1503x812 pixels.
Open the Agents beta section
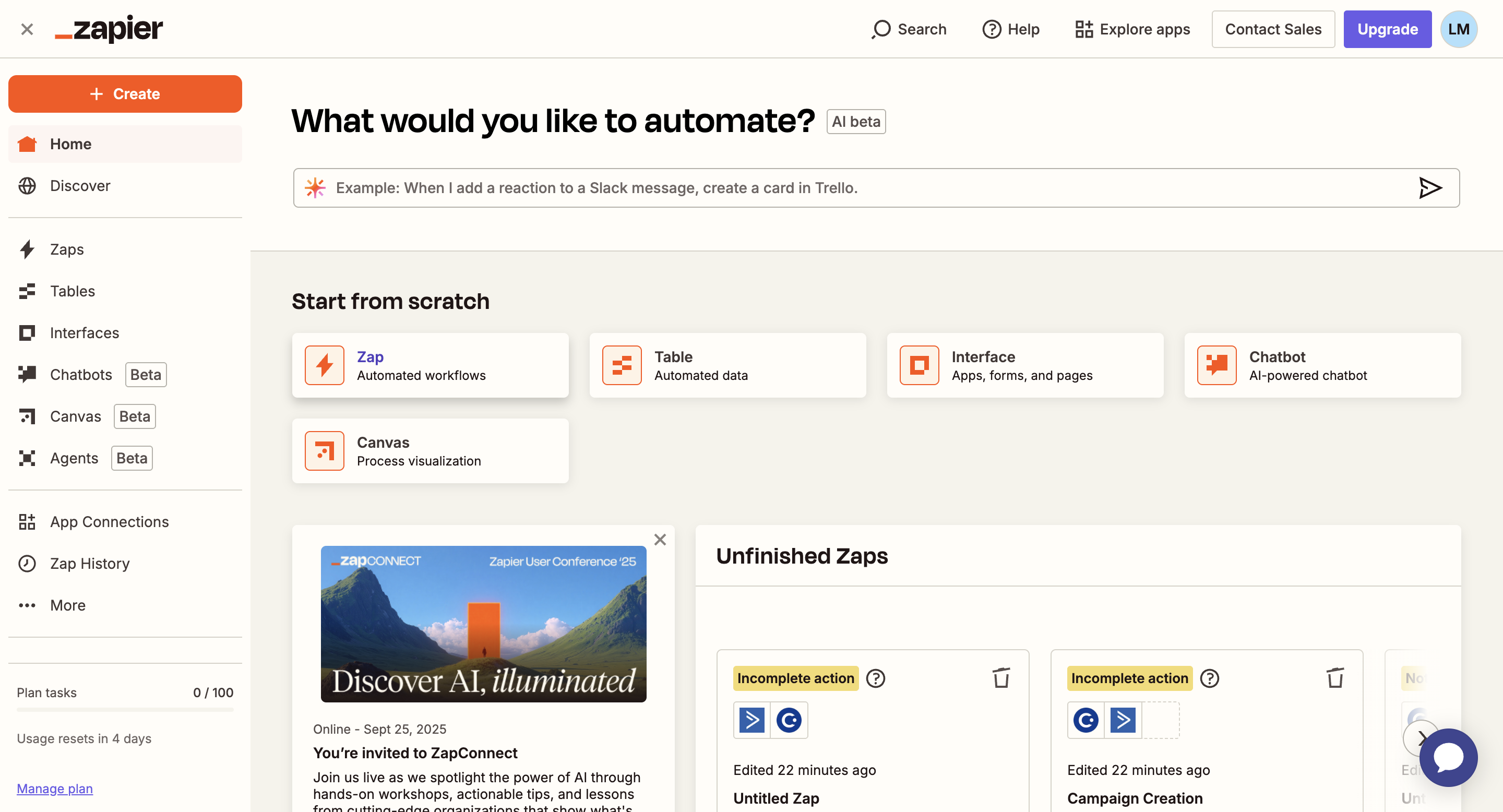(x=74, y=458)
